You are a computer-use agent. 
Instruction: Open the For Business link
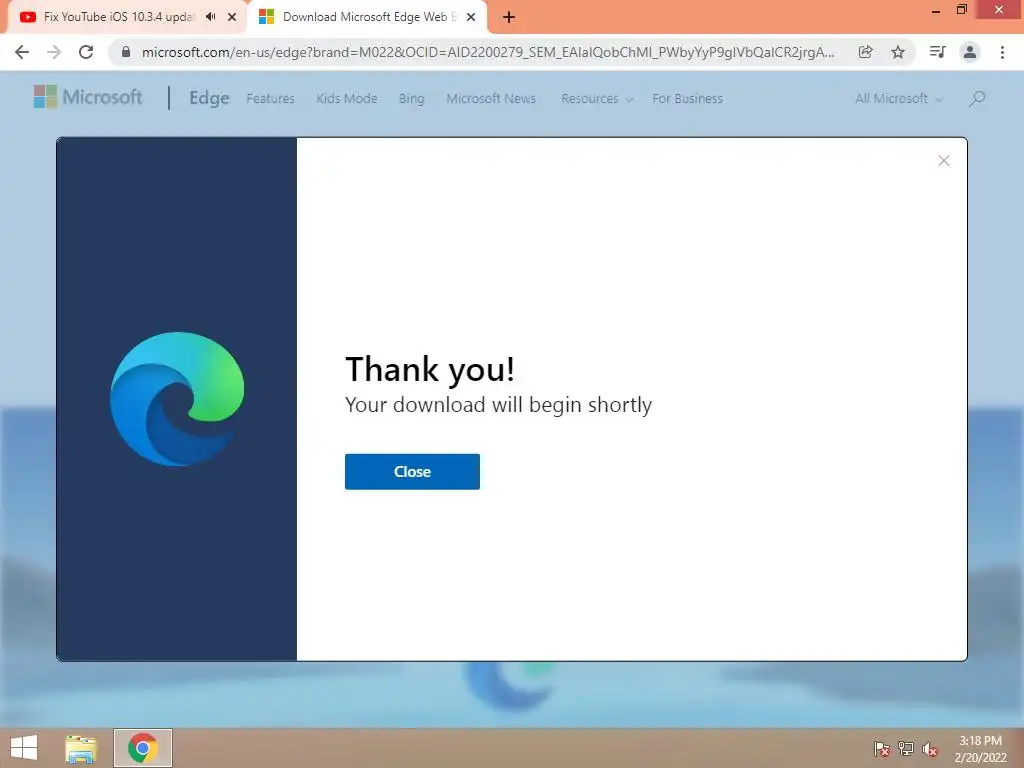(x=687, y=99)
